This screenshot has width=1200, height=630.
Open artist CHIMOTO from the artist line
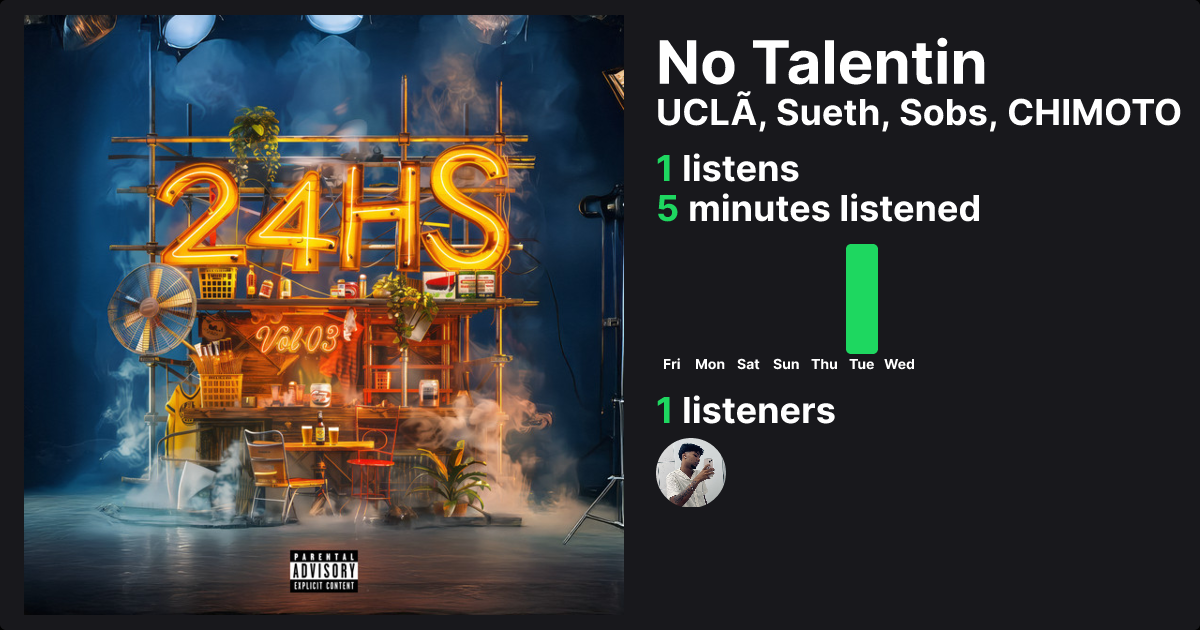[x=1094, y=113]
